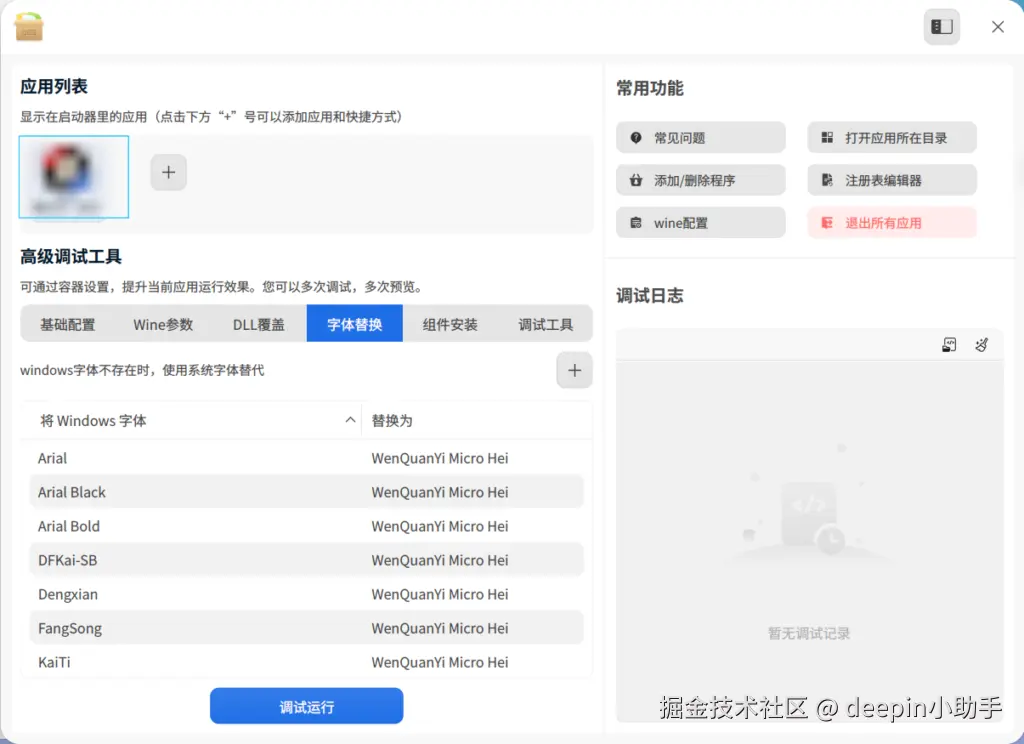Sort by 将 Windows 字体 column arrow
The width and height of the screenshot is (1024, 744).
(350, 420)
